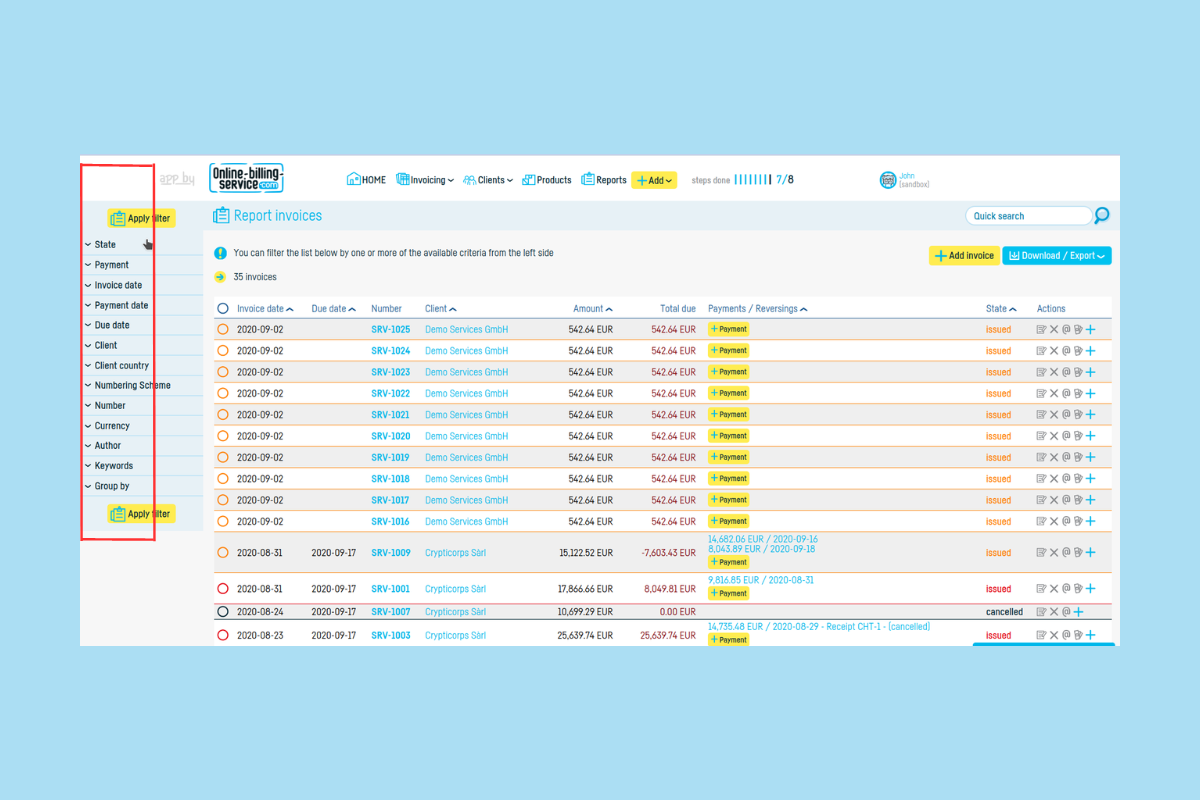The width and height of the screenshot is (1200, 800).
Task: Email invoice SRV-1023 using @ icon
Action: click(1066, 372)
